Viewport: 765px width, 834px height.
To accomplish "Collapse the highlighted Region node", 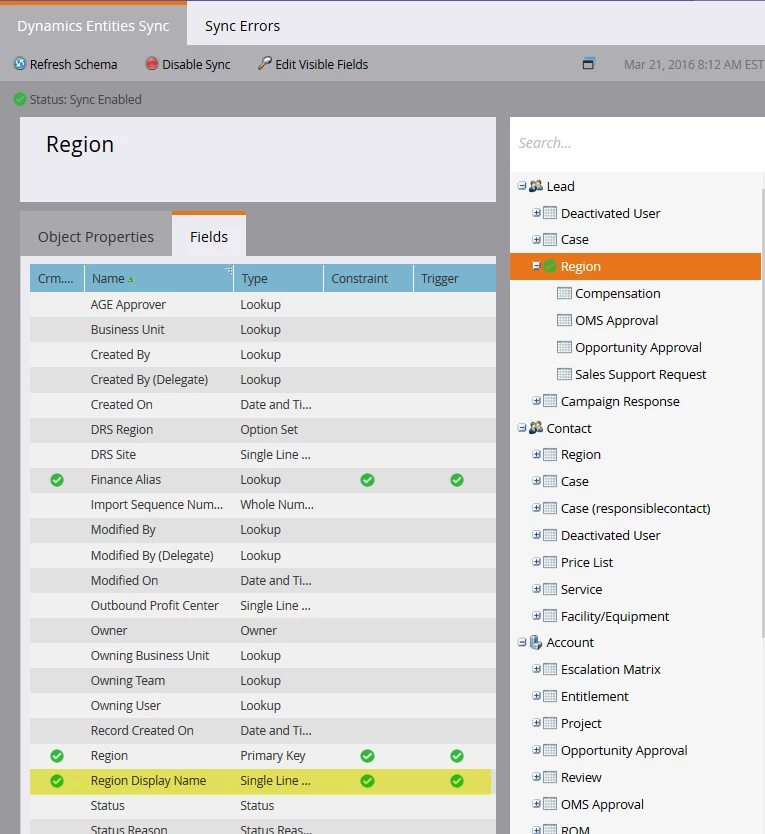I will point(536,265).
